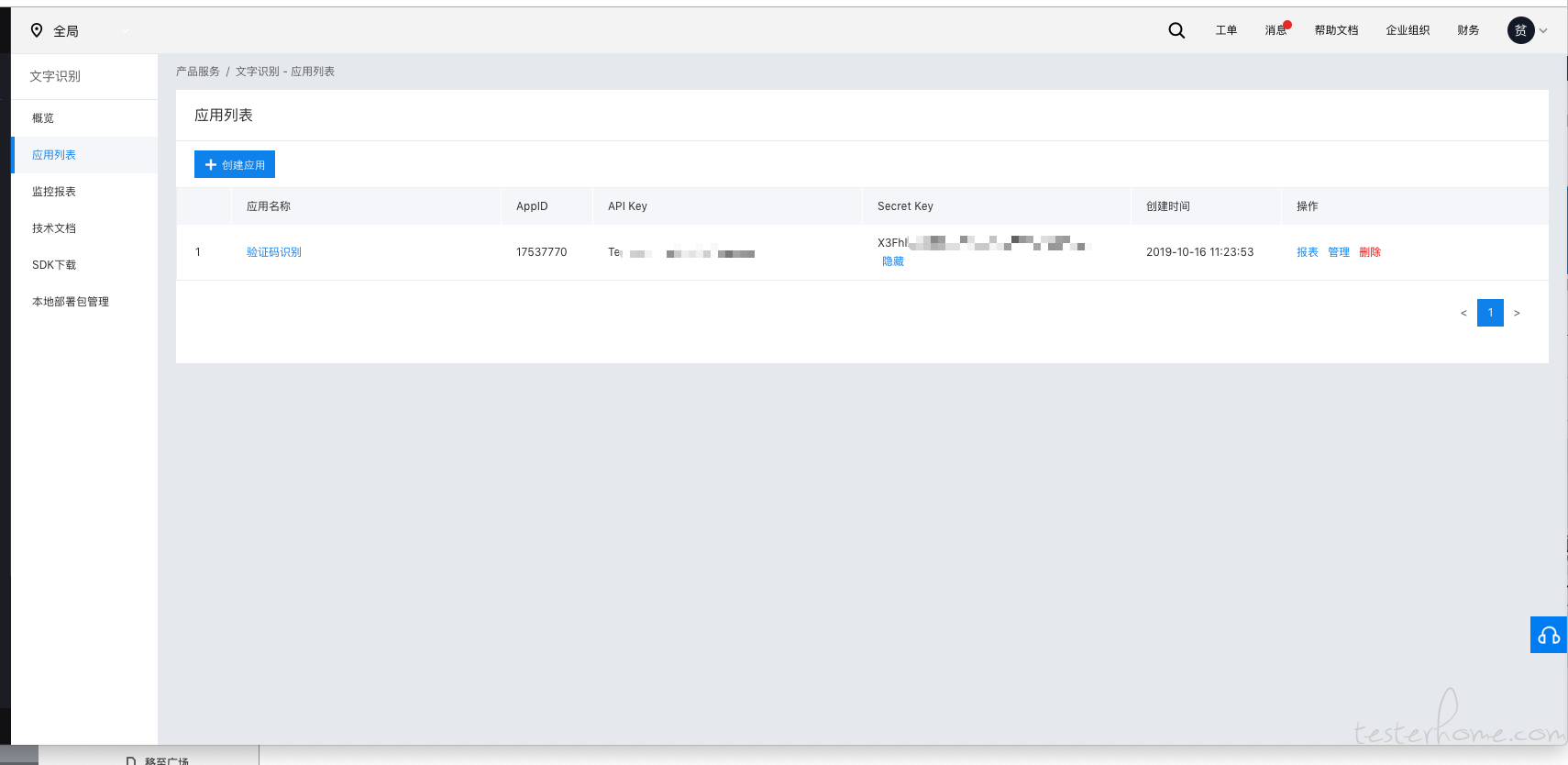Click the 创建应用 button
This screenshot has height=765, width=1568.
235,164
